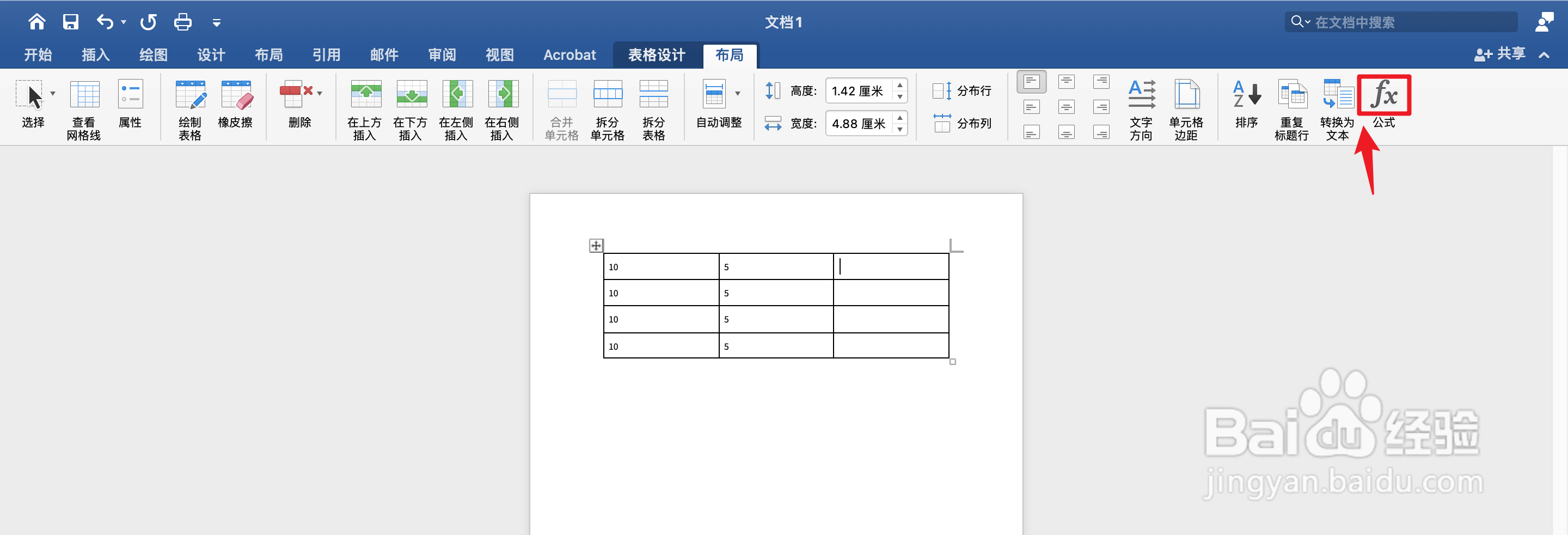The height and width of the screenshot is (535, 1568).
Task: Insert column to the left (在左侧插入)
Action: pyautogui.click(x=456, y=110)
